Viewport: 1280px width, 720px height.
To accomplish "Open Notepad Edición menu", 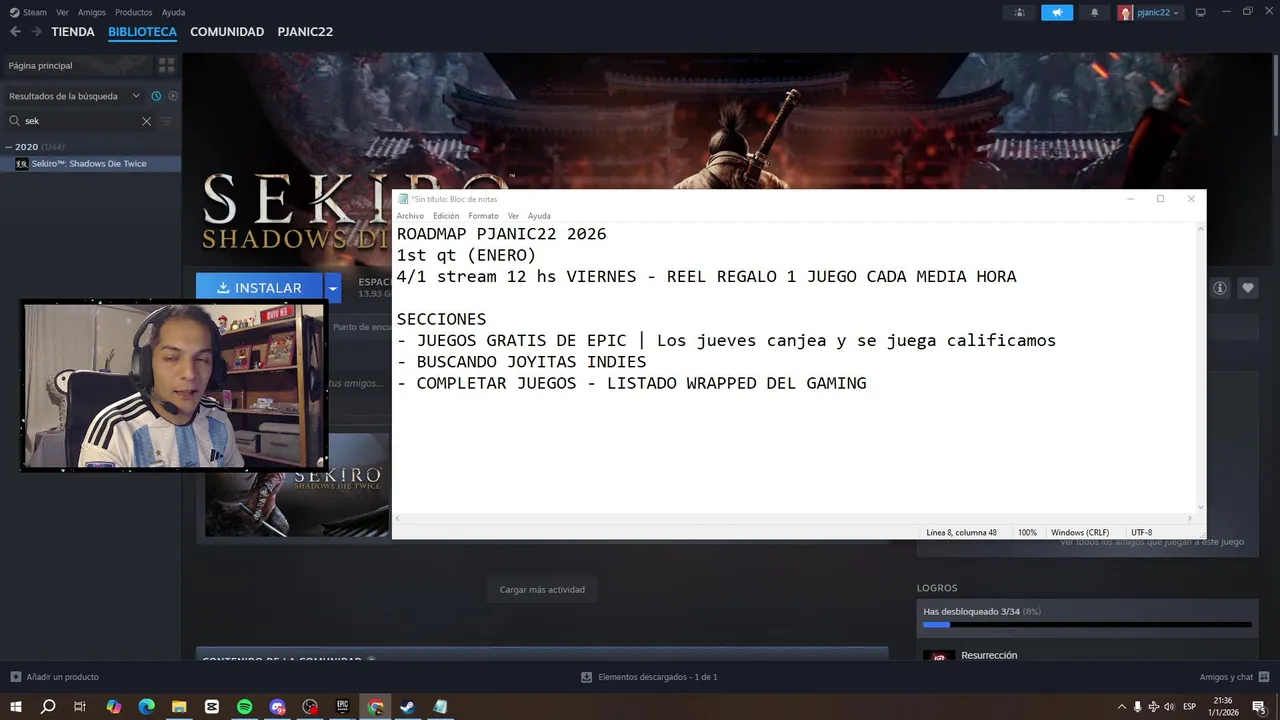I will tap(446, 216).
